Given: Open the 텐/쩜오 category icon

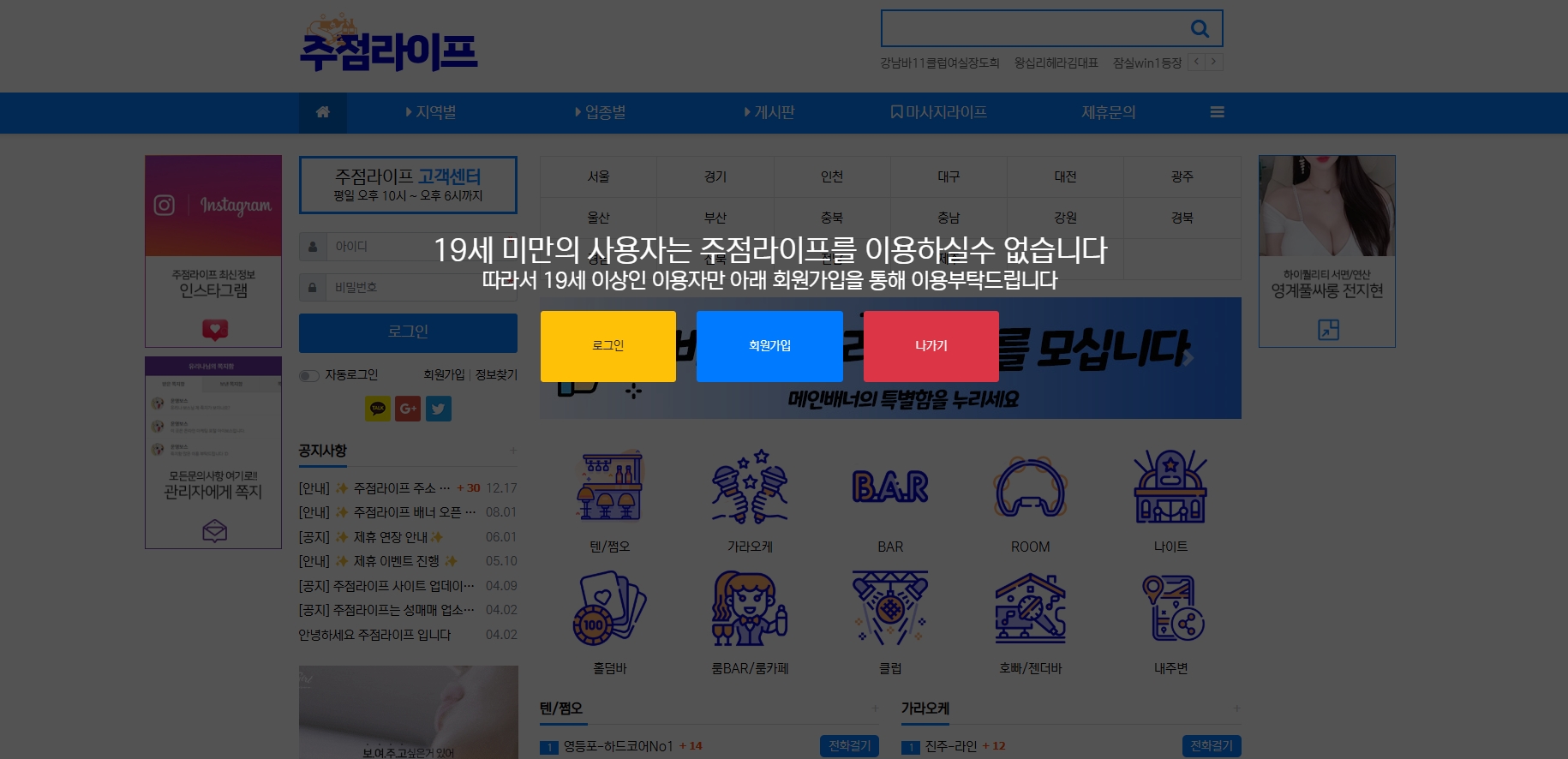Looking at the screenshot, I should [x=610, y=486].
